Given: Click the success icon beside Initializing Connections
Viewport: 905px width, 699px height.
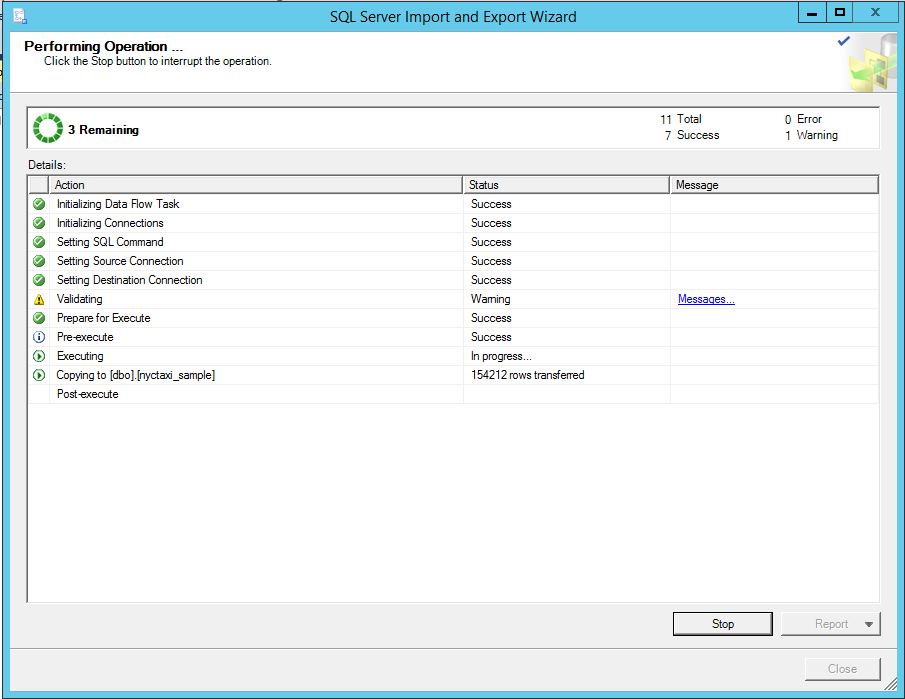Looking at the screenshot, I should coord(39,223).
